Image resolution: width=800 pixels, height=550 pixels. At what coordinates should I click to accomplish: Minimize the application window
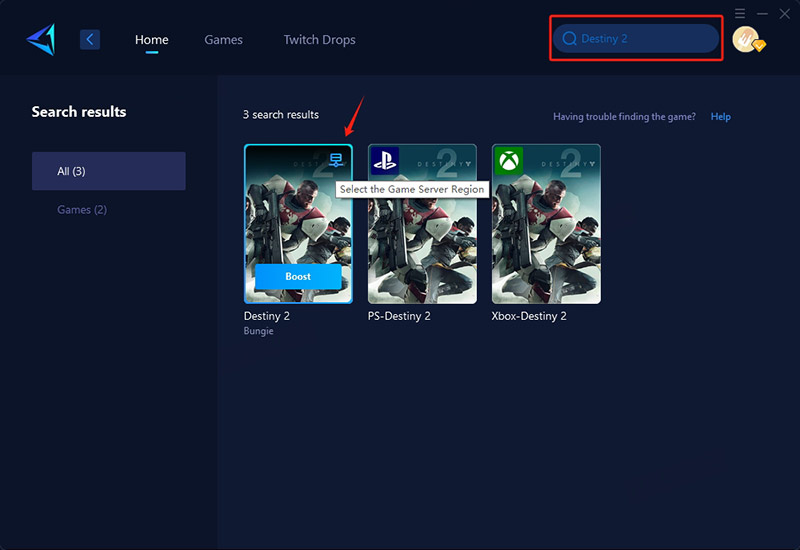(762, 13)
